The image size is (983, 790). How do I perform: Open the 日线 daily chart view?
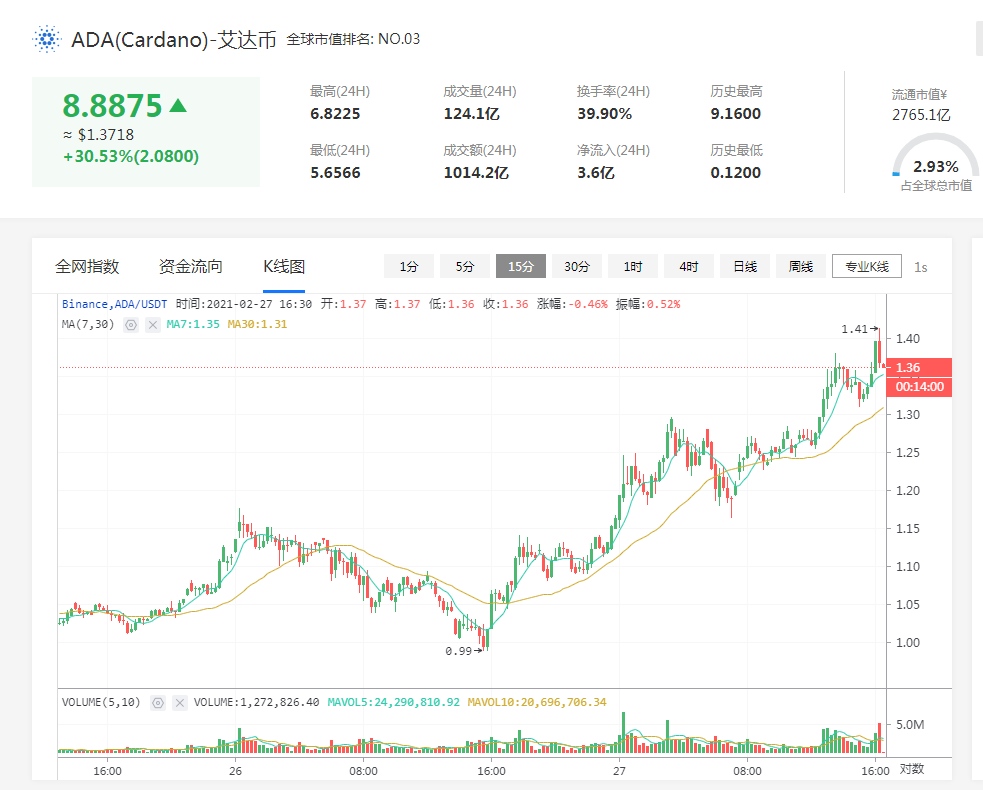744,266
